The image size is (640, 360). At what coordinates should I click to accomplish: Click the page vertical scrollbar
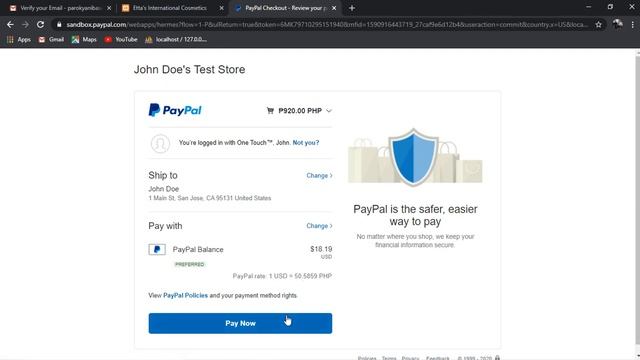point(637,200)
